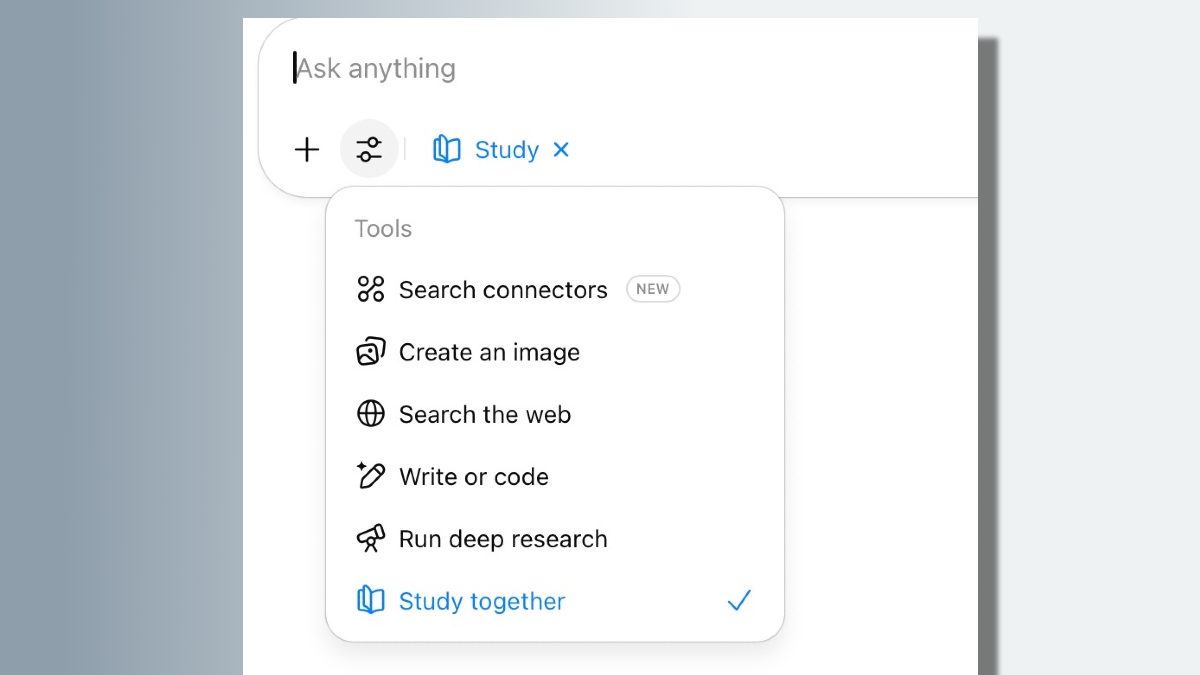
Task: Toggle the tools sliders icon
Action: pyautogui.click(x=369, y=150)
